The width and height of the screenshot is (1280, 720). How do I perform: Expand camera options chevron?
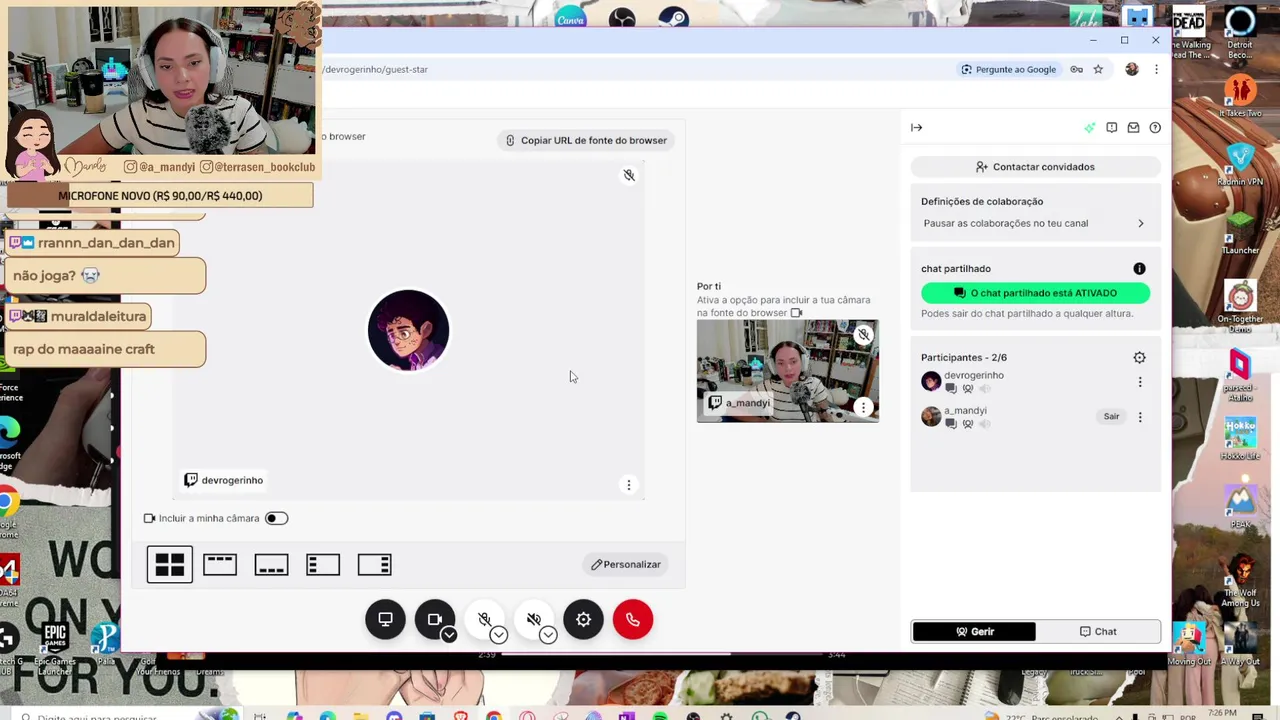tap(449, 635)
